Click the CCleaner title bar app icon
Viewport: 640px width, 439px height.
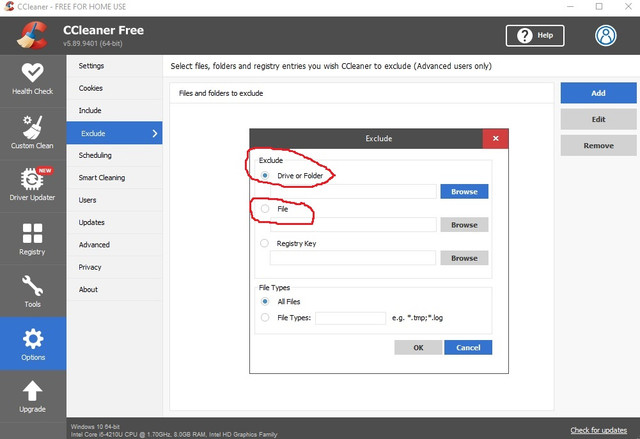coord(9,6)
